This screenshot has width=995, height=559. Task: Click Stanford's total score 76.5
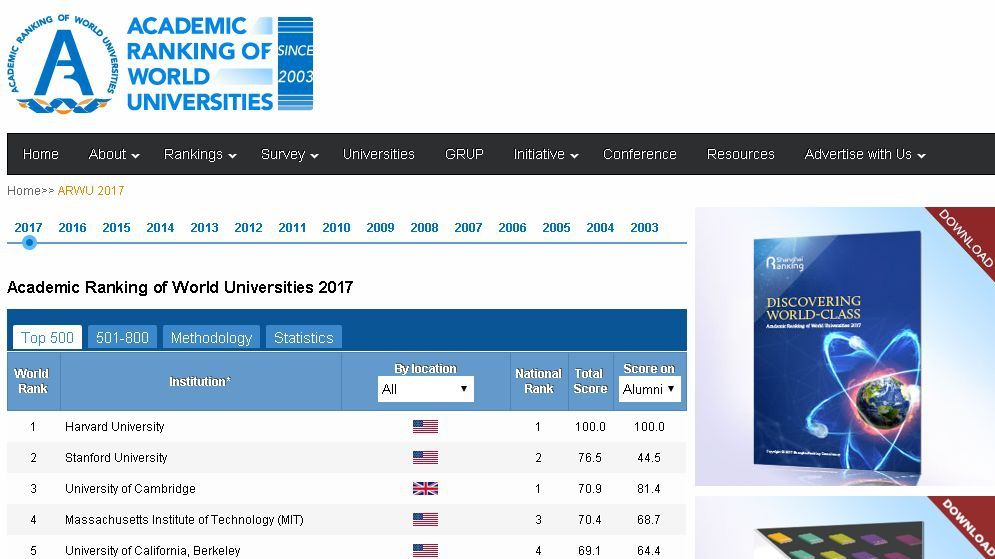pyautogui.click(x=590, y=457)
